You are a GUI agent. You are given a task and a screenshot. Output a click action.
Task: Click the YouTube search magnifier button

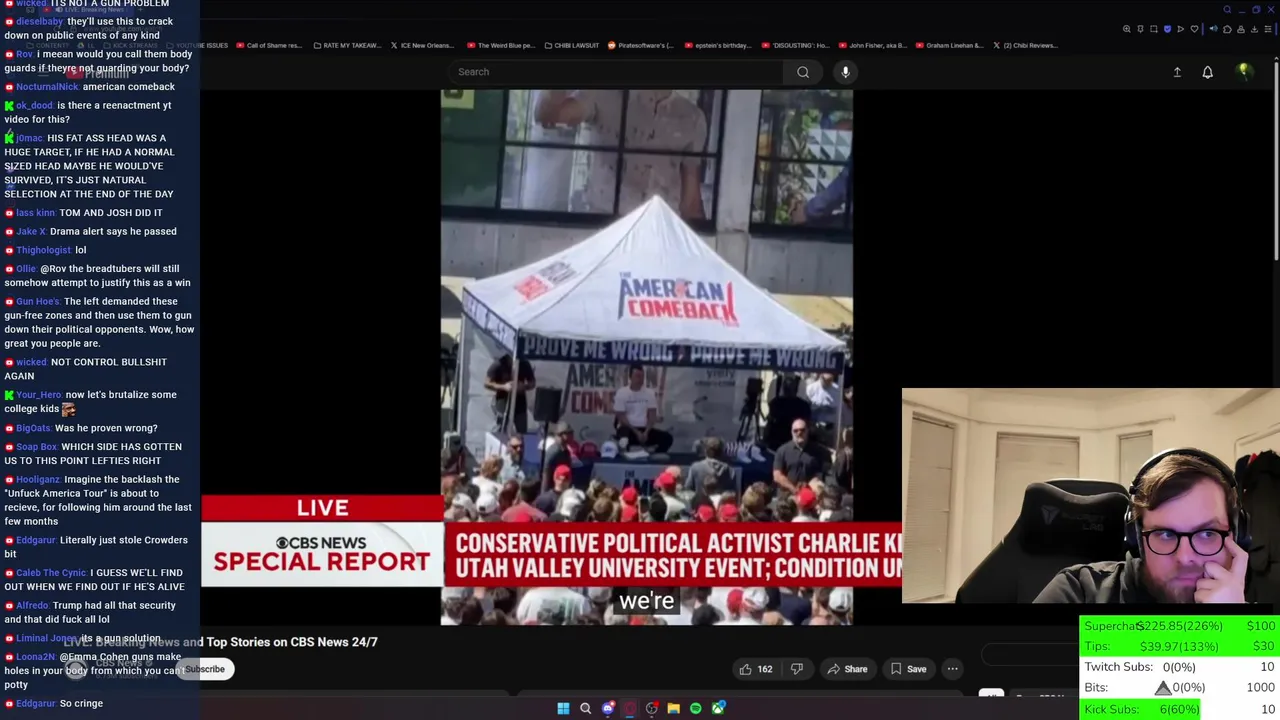803,72
